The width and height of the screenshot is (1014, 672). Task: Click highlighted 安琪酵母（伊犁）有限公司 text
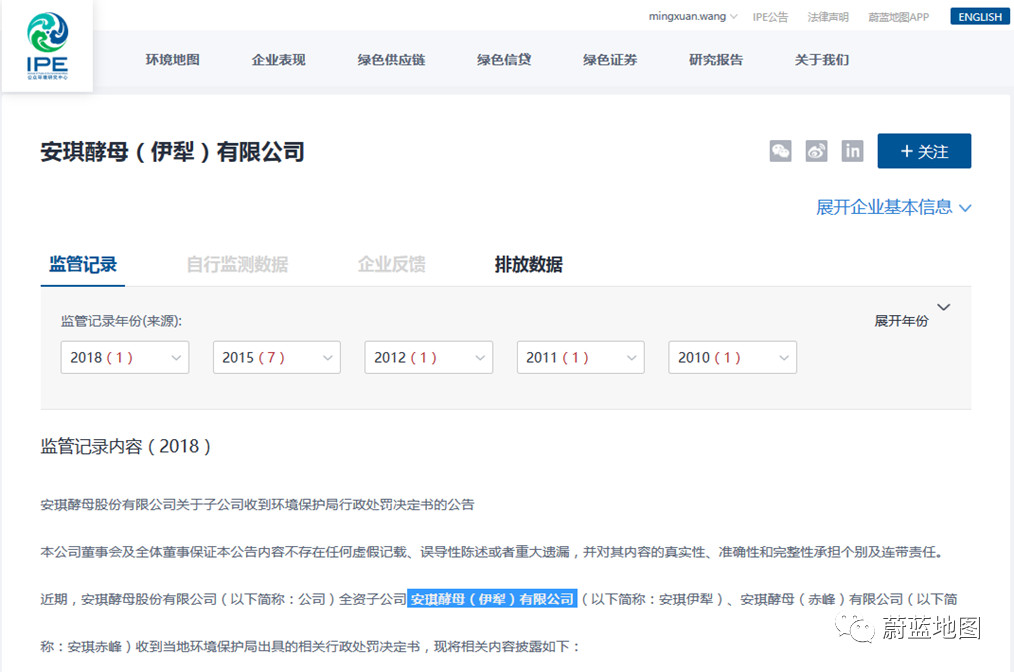point(492,599)
